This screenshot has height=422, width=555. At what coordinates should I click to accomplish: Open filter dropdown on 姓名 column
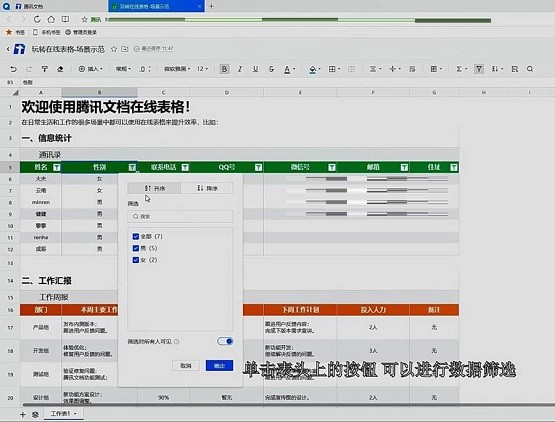coord(57,167)
